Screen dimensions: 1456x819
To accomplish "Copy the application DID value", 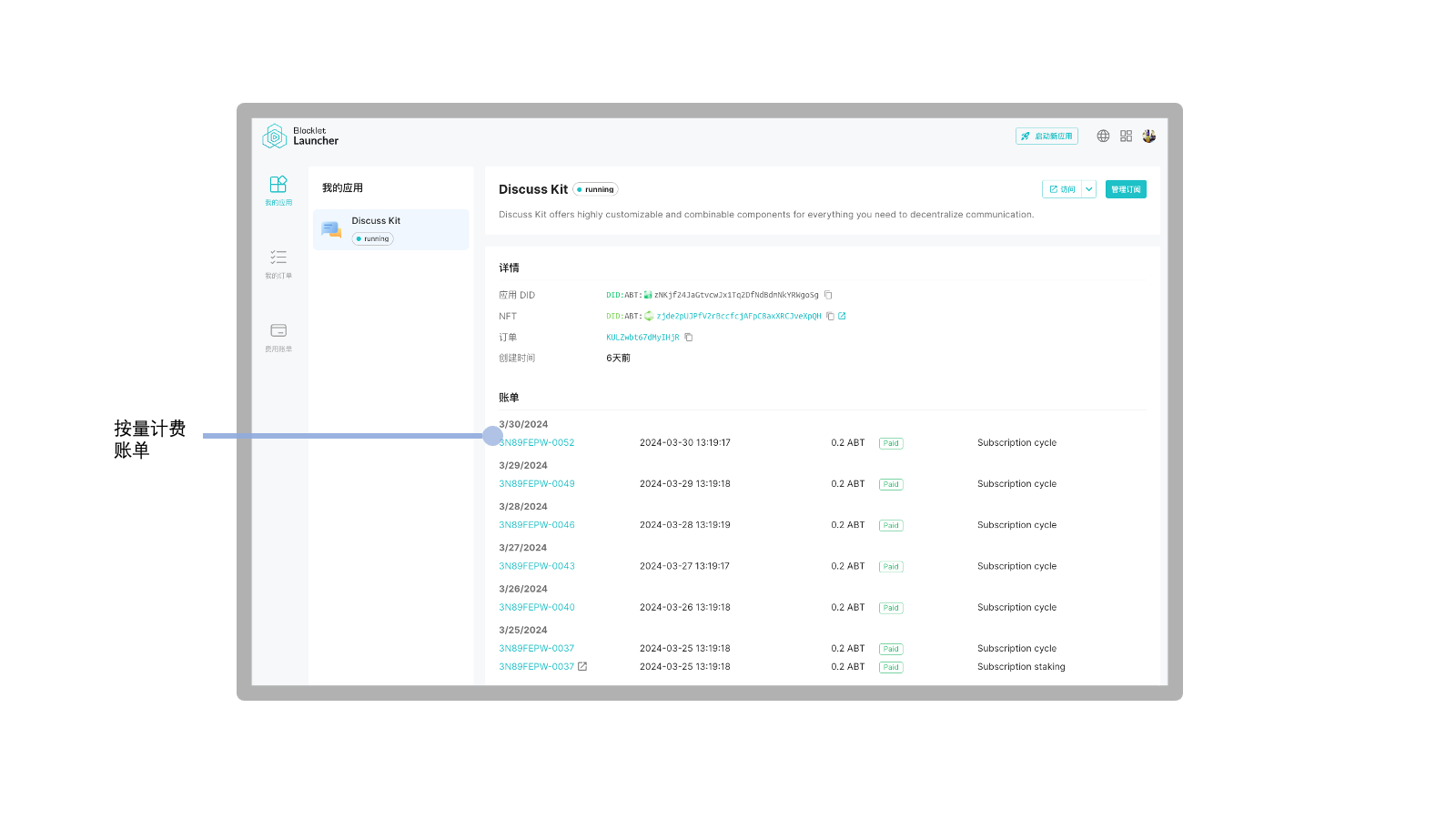I will pyautogui.click(x=828, y=295).
